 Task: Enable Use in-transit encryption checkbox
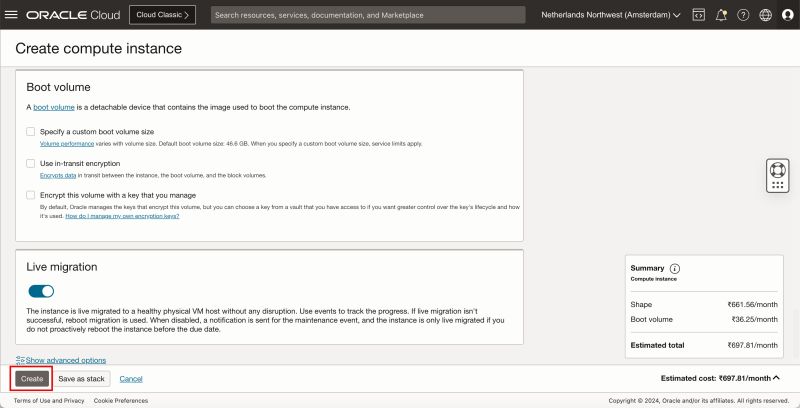coord(31,163)
